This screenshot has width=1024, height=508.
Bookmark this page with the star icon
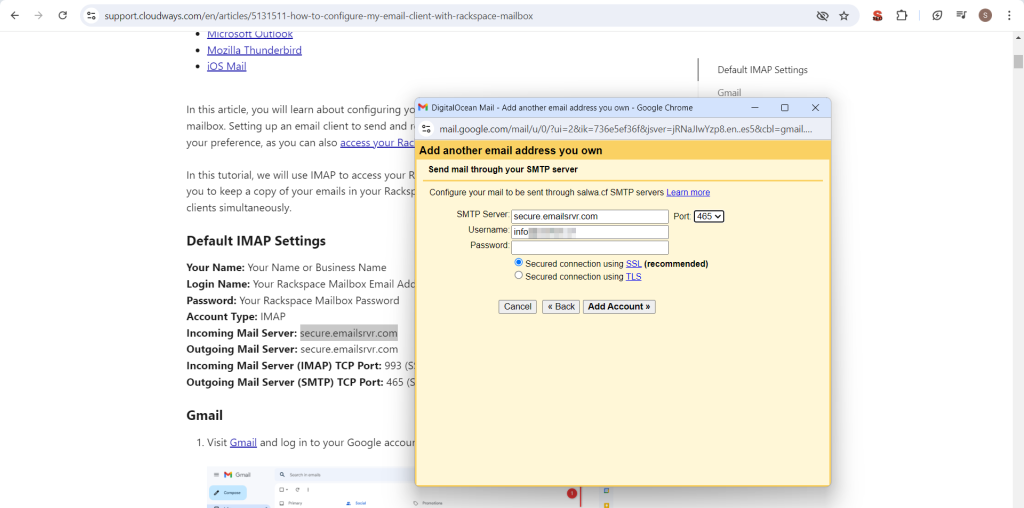pyautogui.click(x=844, y=16)
